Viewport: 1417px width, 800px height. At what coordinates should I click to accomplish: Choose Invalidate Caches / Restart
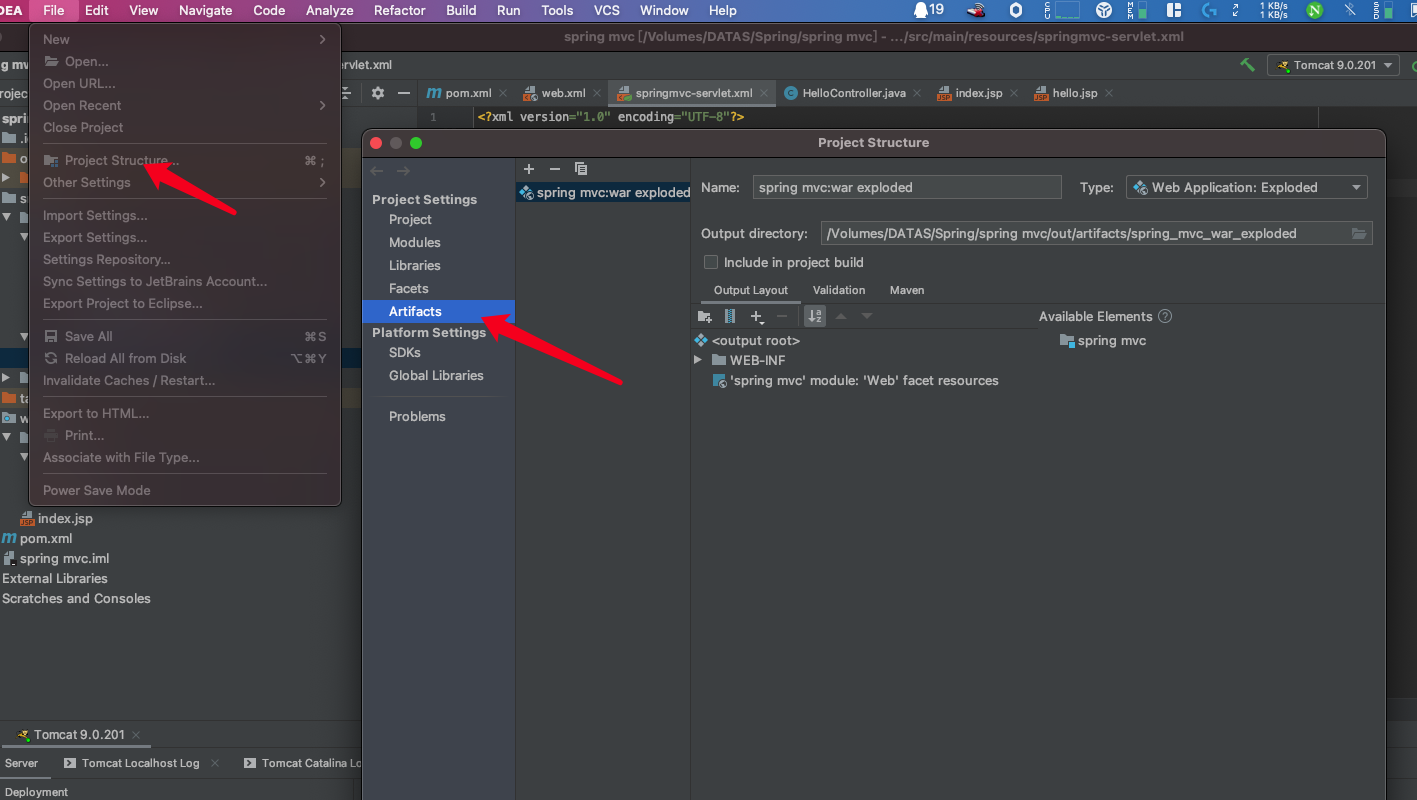click(x=185, y=380)
